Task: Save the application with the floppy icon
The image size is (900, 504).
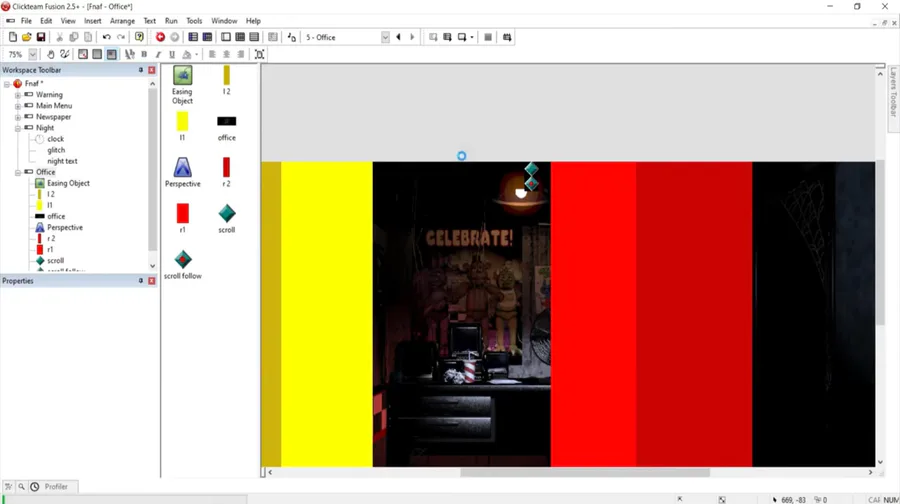Action: click(x=41, y=37)
